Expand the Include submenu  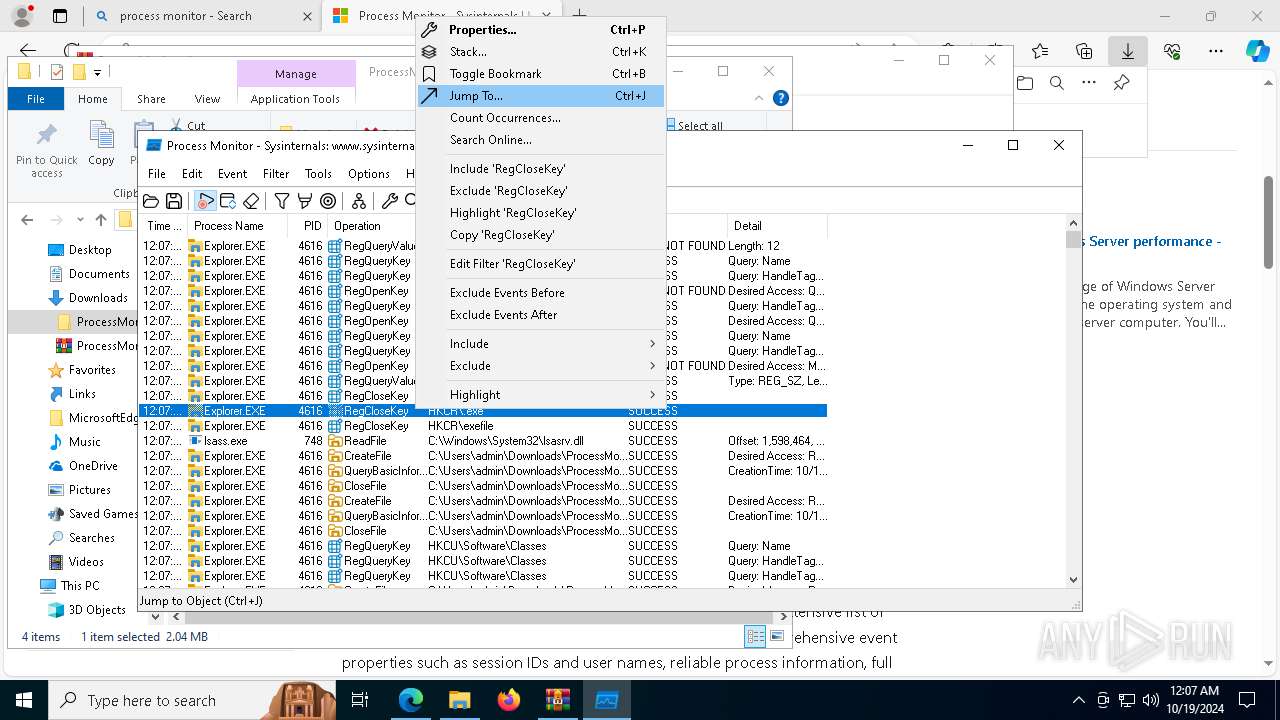click(541, 344)
